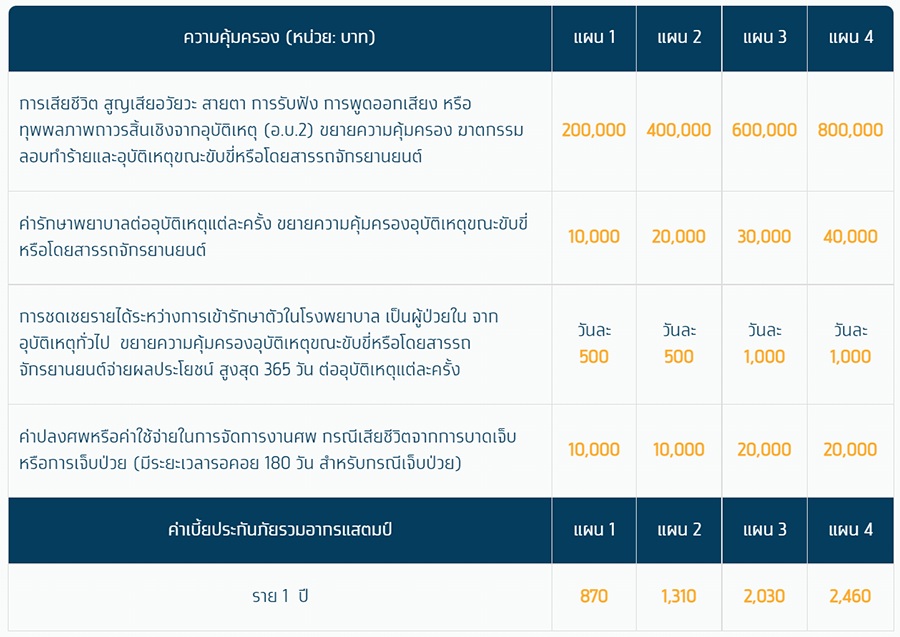Click the ค่าเบี้ยประกันภัยรวมอากรแสตมป์ header

point(279,529)
